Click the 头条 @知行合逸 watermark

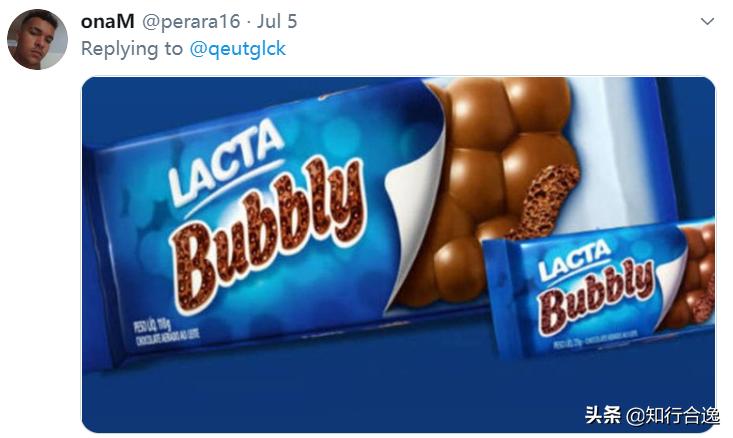click(651, 415)
